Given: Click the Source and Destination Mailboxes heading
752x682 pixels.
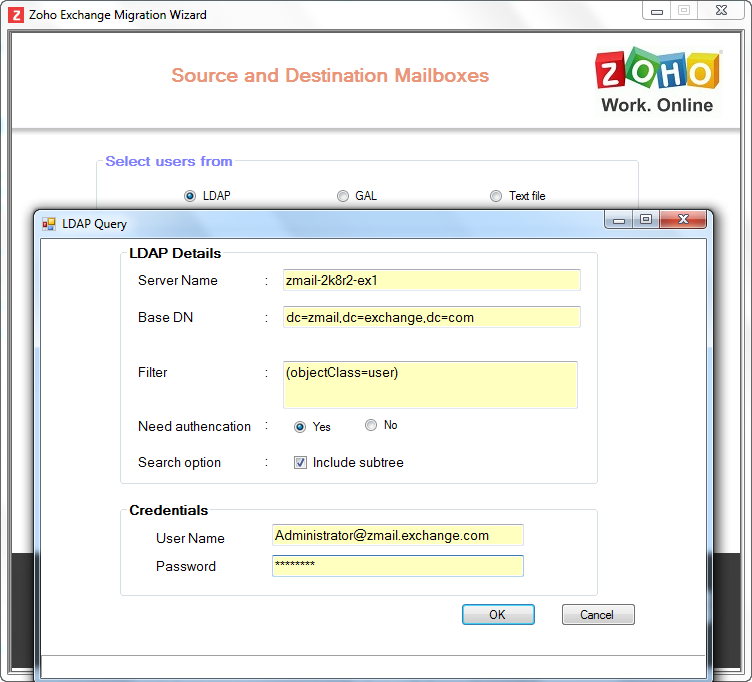Looking at the screenshot, I should 330,76.
